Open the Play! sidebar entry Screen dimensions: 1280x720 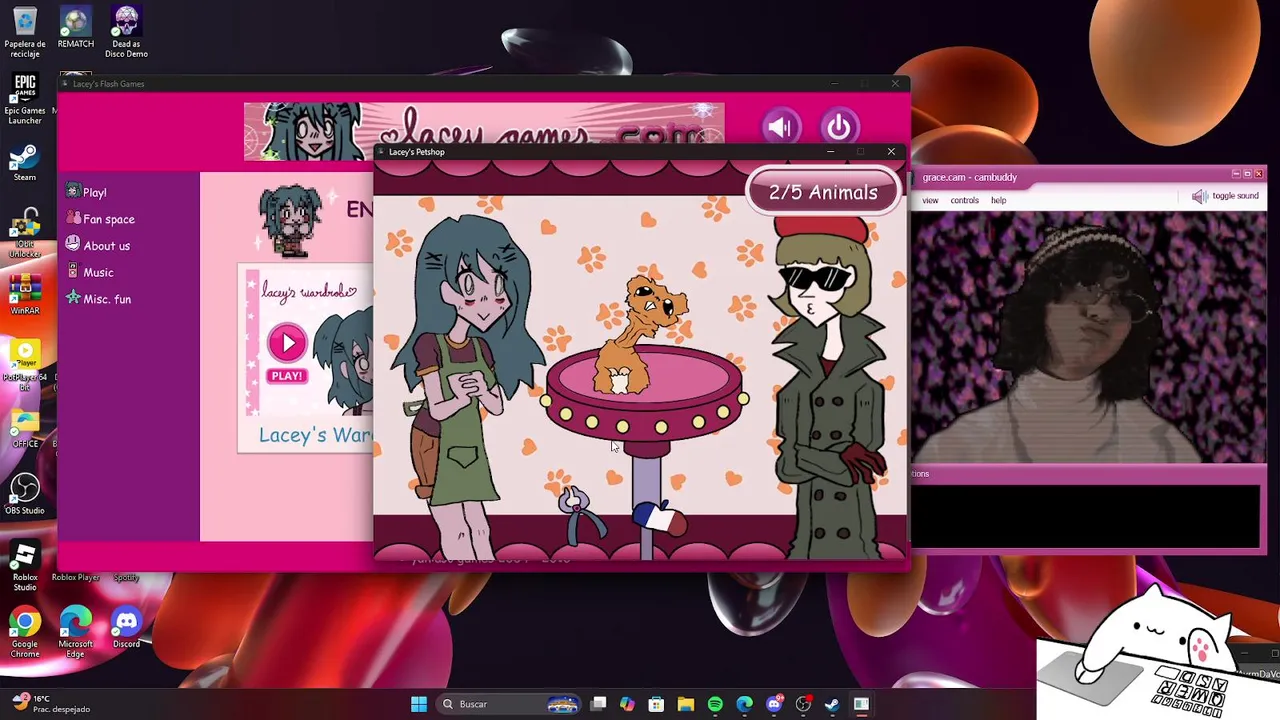pyautogui.click(x=94, y=192)
